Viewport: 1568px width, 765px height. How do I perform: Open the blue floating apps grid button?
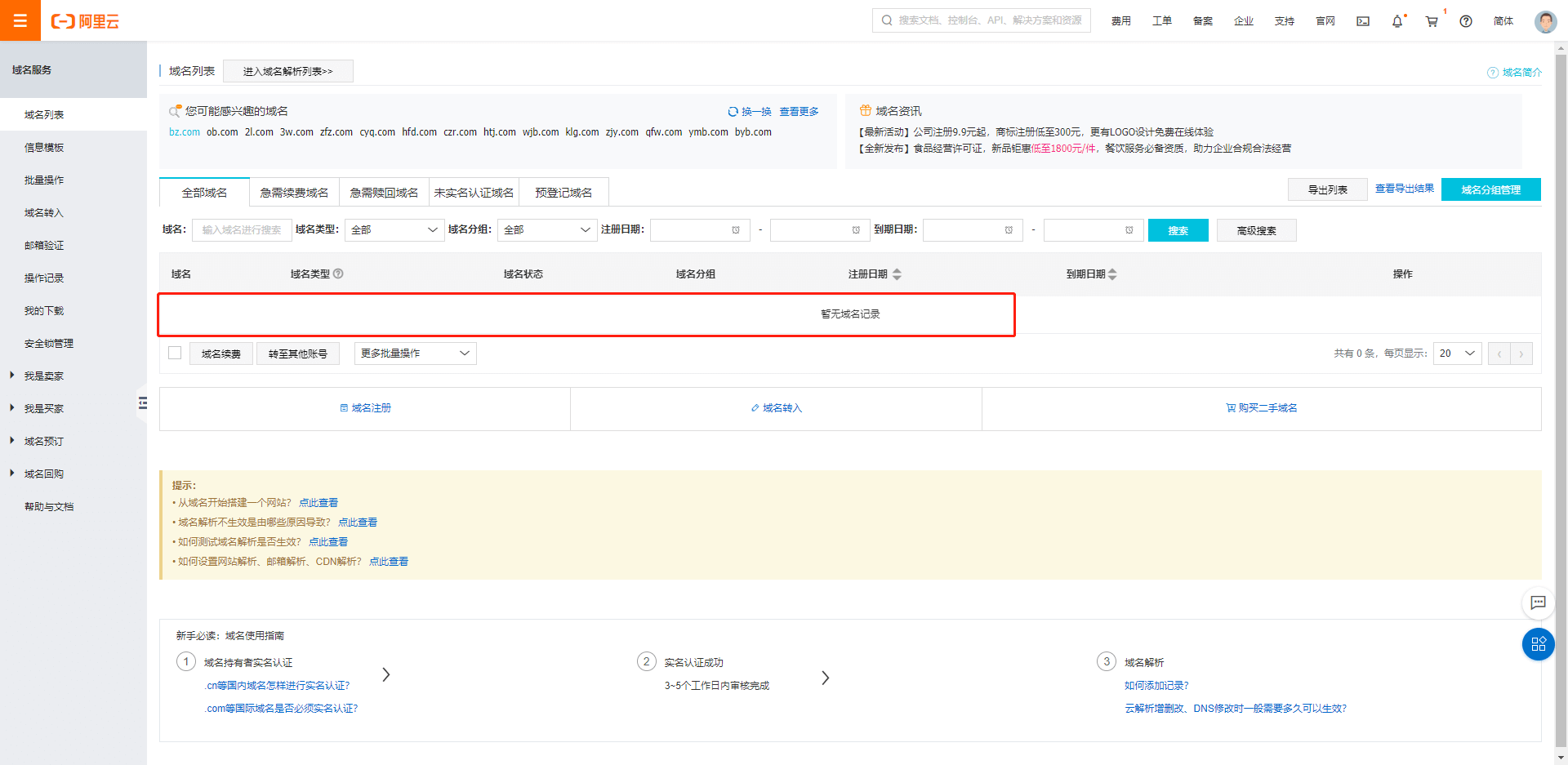coord(1538,643)
